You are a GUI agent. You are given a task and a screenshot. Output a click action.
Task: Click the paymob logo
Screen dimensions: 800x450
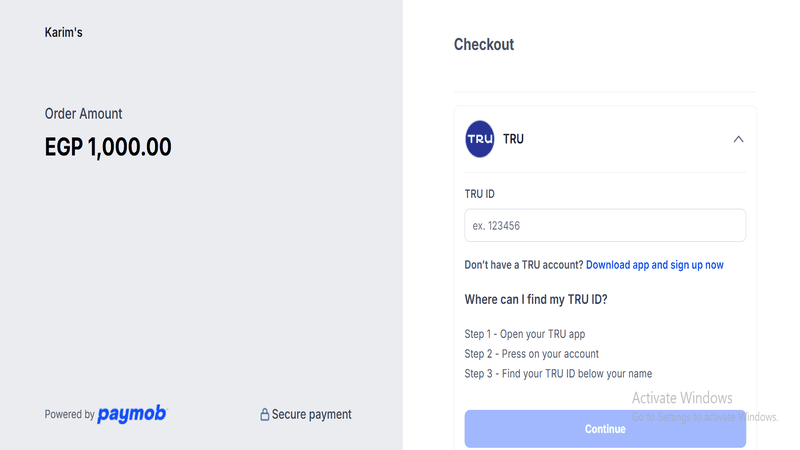click(132, 414)
